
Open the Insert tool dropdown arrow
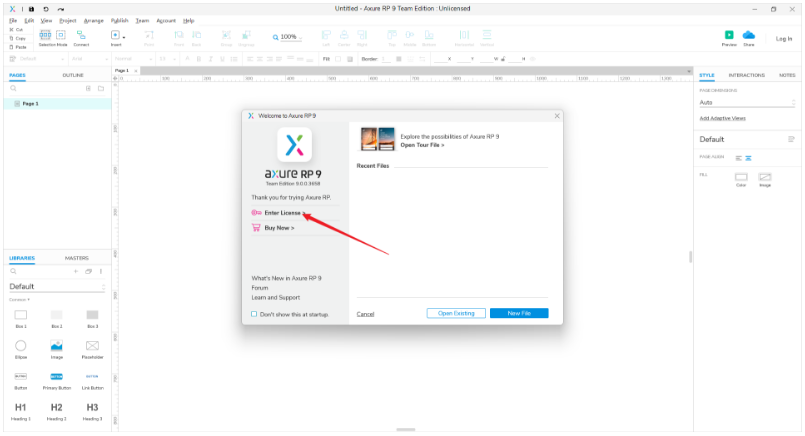click(x=124, y=37)
